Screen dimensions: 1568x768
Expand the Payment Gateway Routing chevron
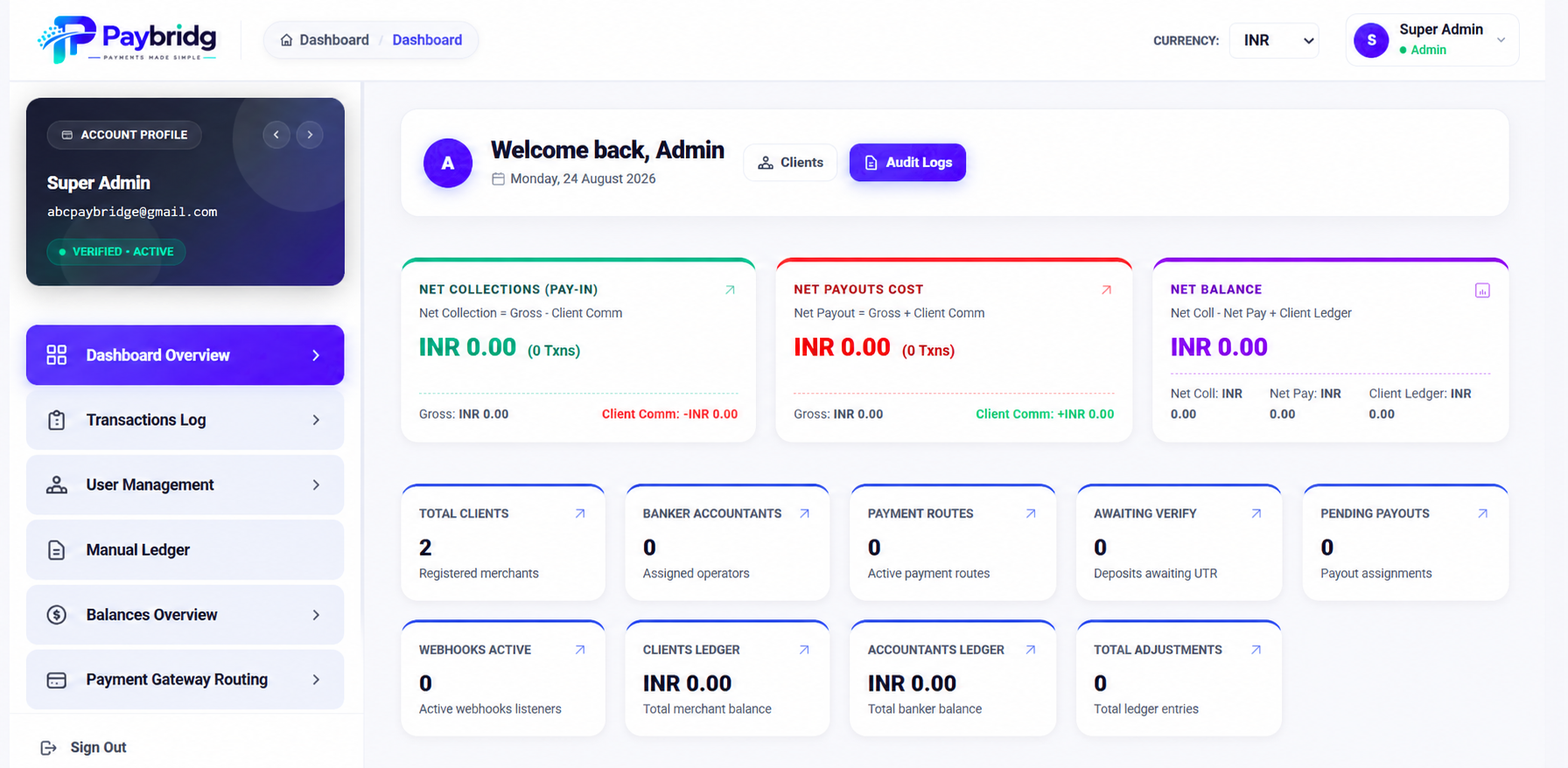pos(316,680)
